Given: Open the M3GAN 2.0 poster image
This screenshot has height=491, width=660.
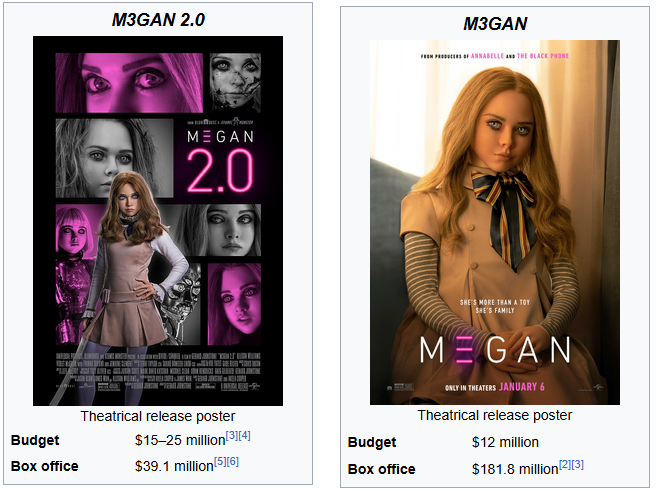Looking at the screenshot, I should (158, 221).
